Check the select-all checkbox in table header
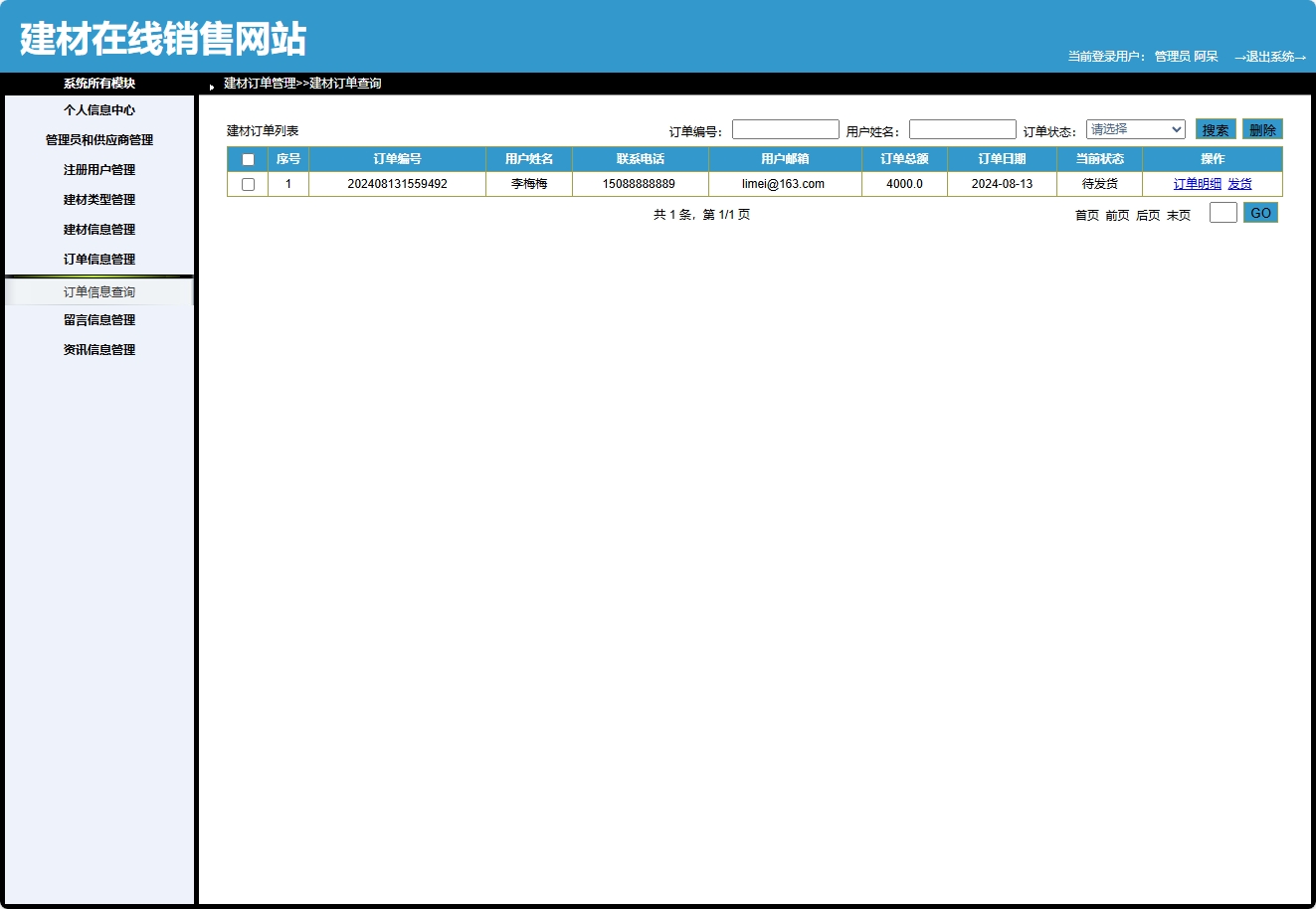The height and width of the screenshot is (909, 1316). tap(247, 158)
